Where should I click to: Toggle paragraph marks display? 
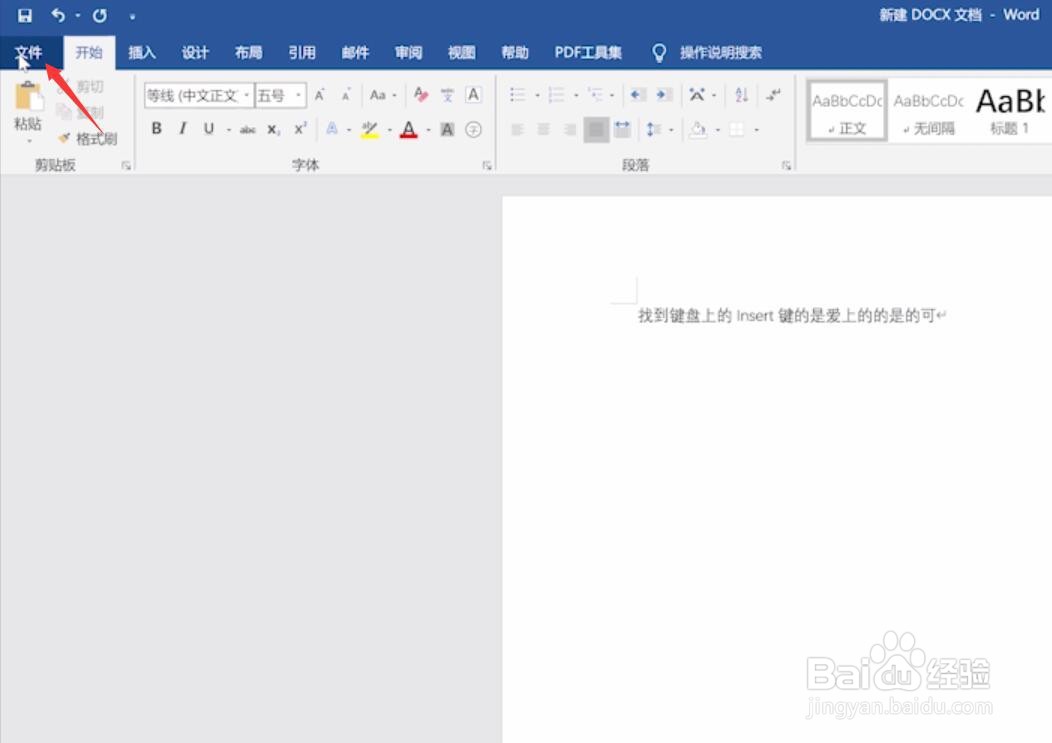tap(772, 94)
